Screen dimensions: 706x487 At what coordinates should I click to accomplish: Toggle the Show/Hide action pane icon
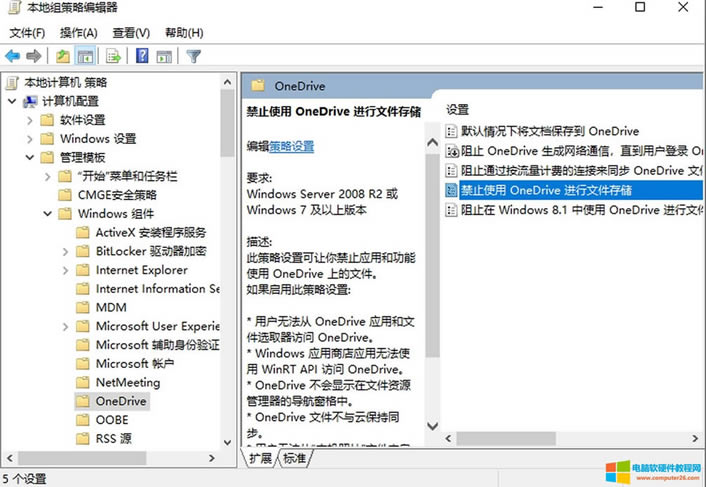point(165,56)
